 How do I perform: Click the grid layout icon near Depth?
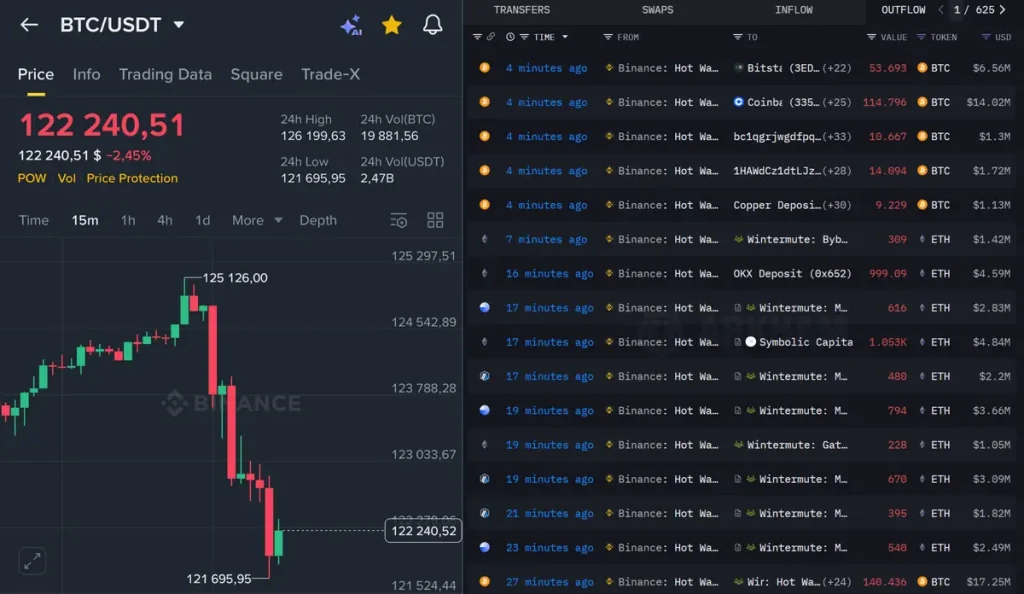(x=435, y=219)
